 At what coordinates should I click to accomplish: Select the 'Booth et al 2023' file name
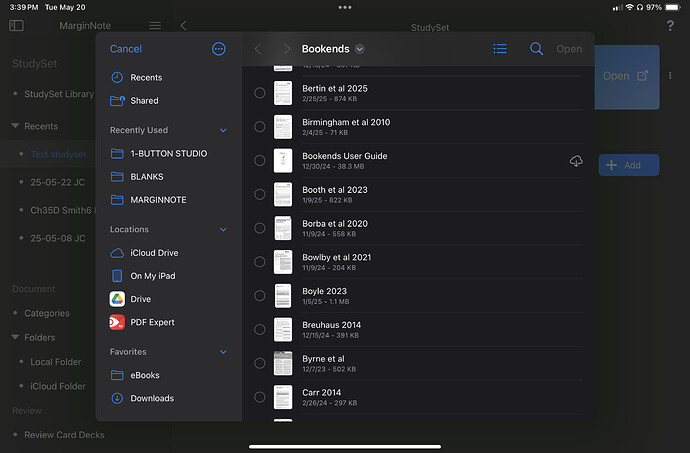(x=335, y=190)
